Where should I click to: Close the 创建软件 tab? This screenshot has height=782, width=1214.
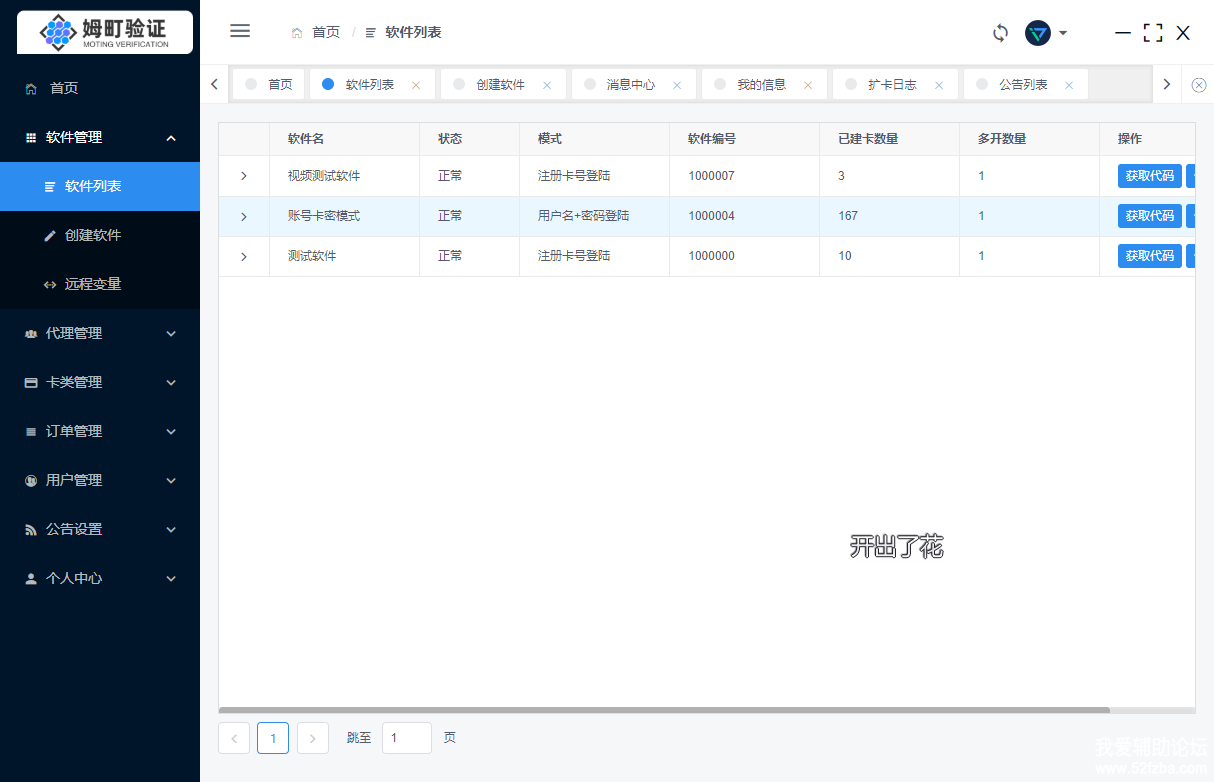547,85
